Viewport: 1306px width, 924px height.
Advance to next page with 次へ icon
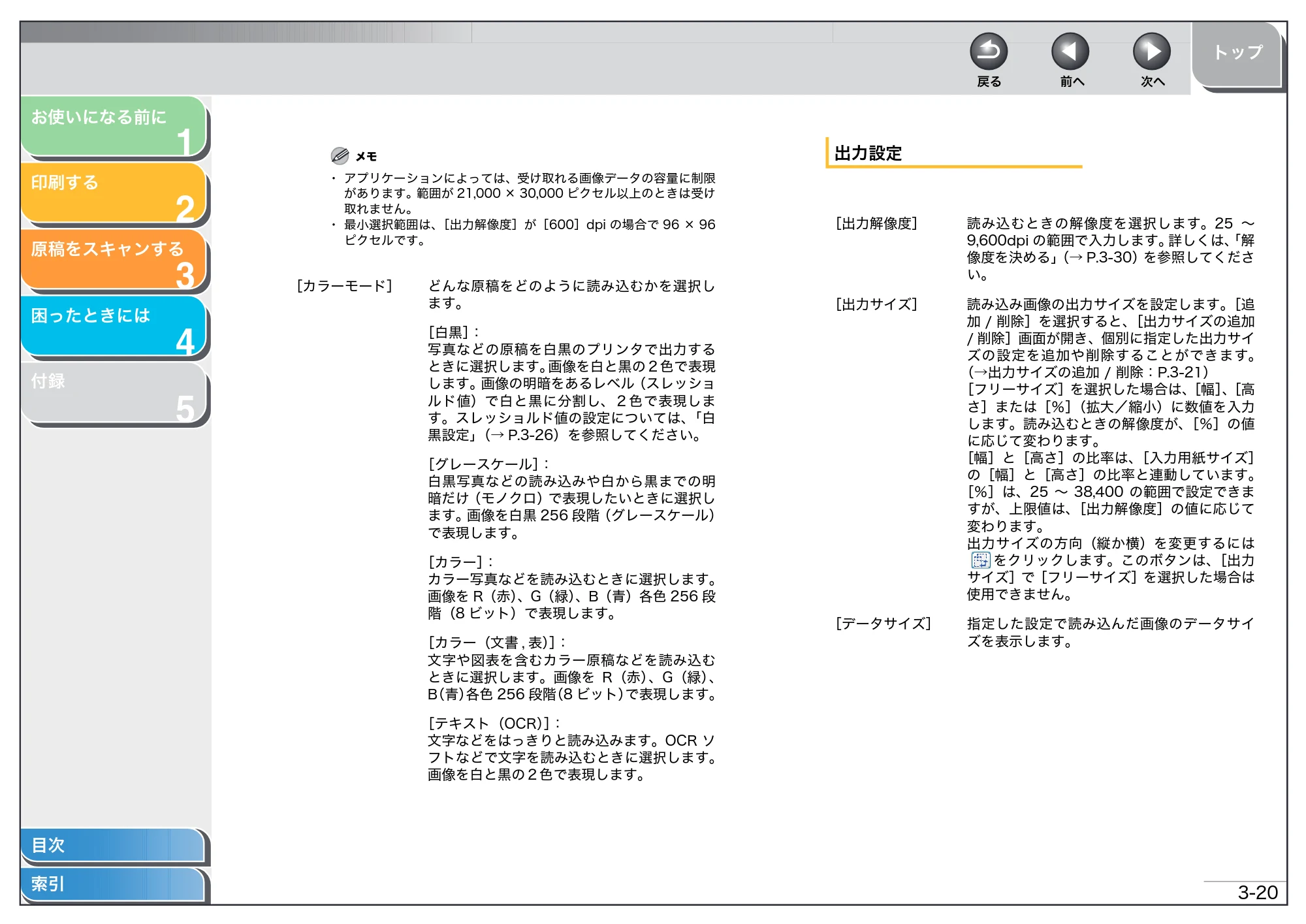coord(1152,52)
